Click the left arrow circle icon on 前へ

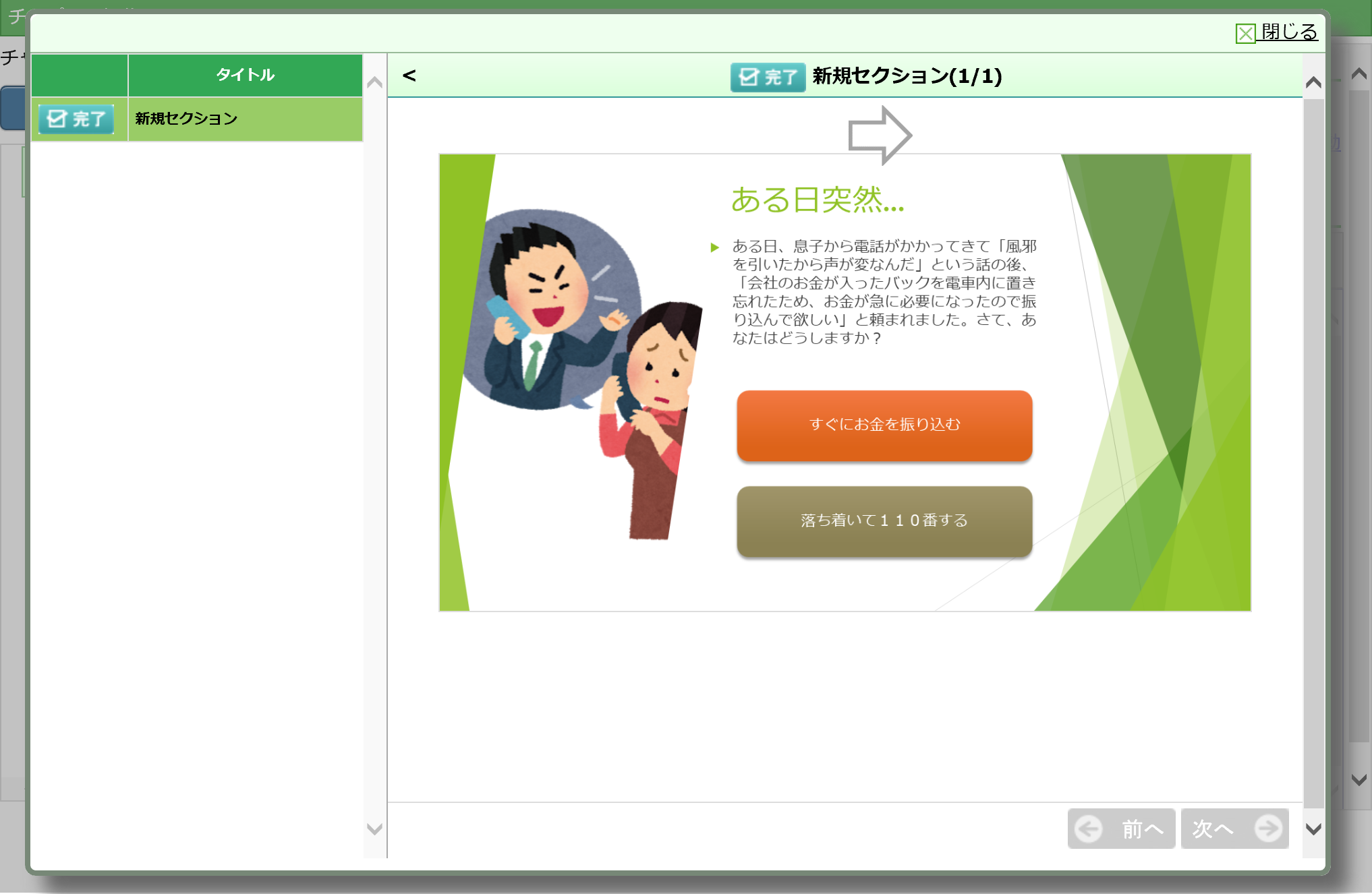tap(1088, 829)
